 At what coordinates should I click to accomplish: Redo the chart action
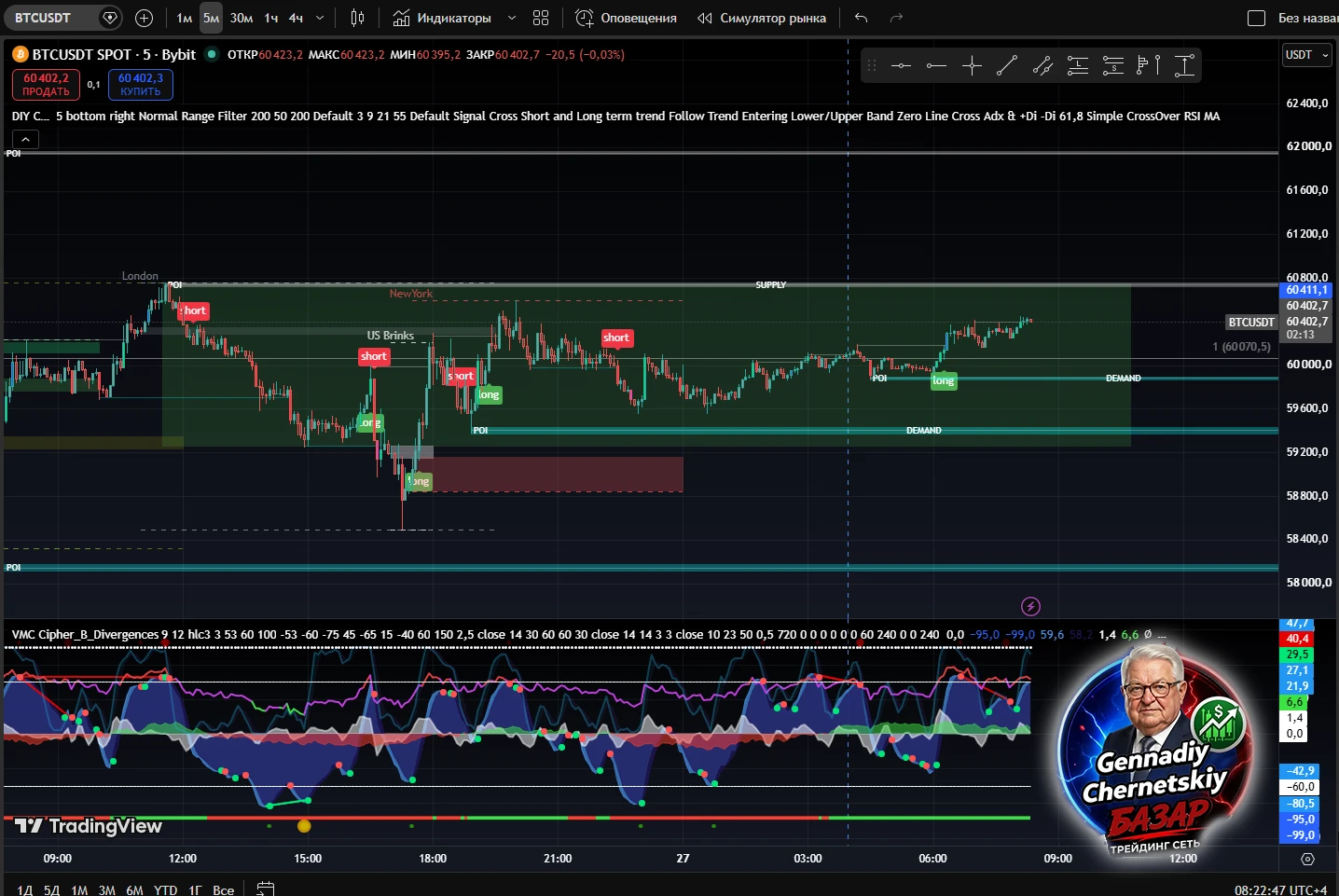tap(897, 18)
